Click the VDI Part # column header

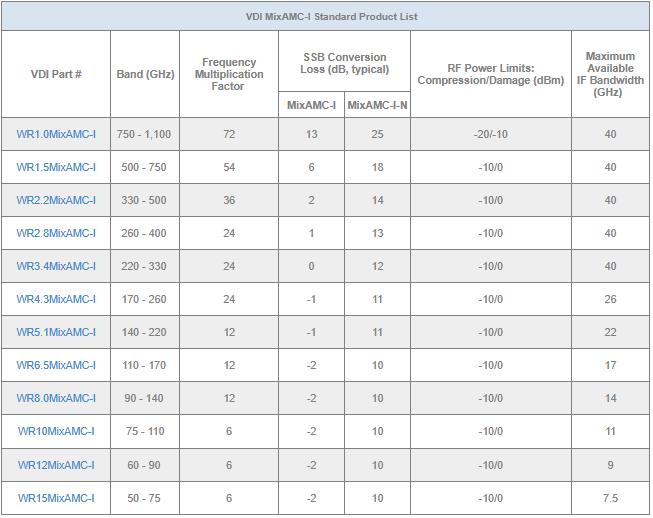pyautogui.click(x=56, y=74)
